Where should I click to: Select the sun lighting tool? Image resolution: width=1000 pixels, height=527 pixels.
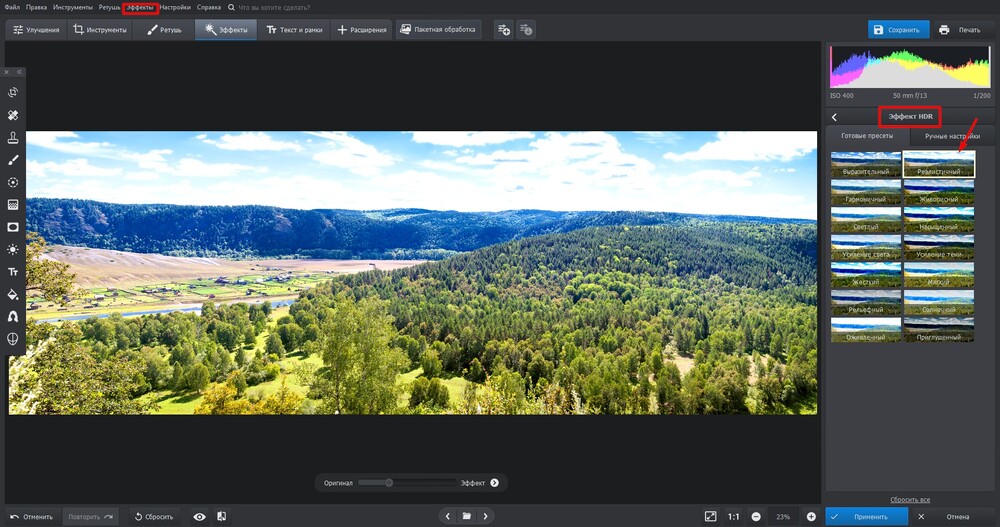[x=13, y=249]
